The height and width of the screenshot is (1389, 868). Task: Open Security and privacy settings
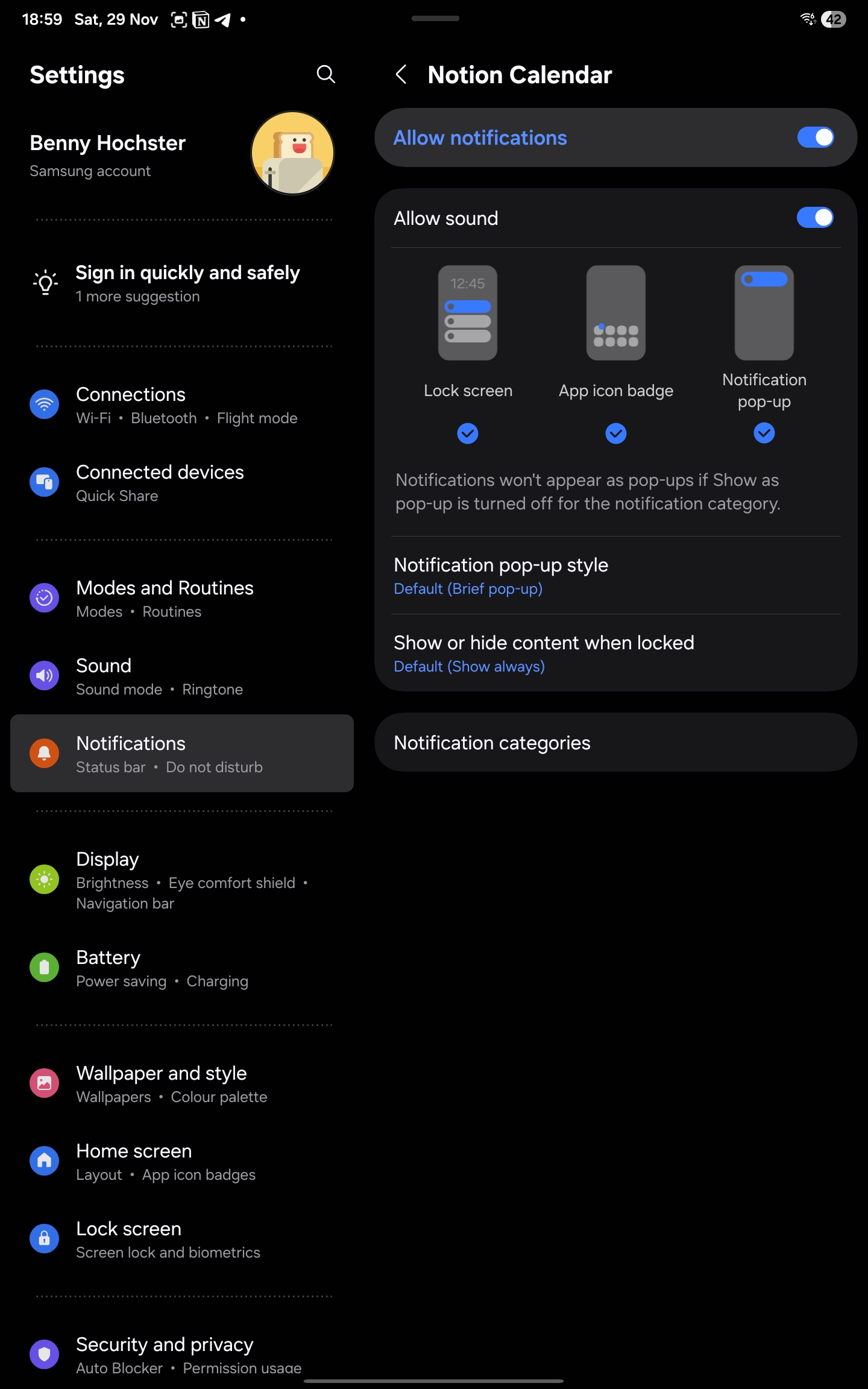(181, 1354)
